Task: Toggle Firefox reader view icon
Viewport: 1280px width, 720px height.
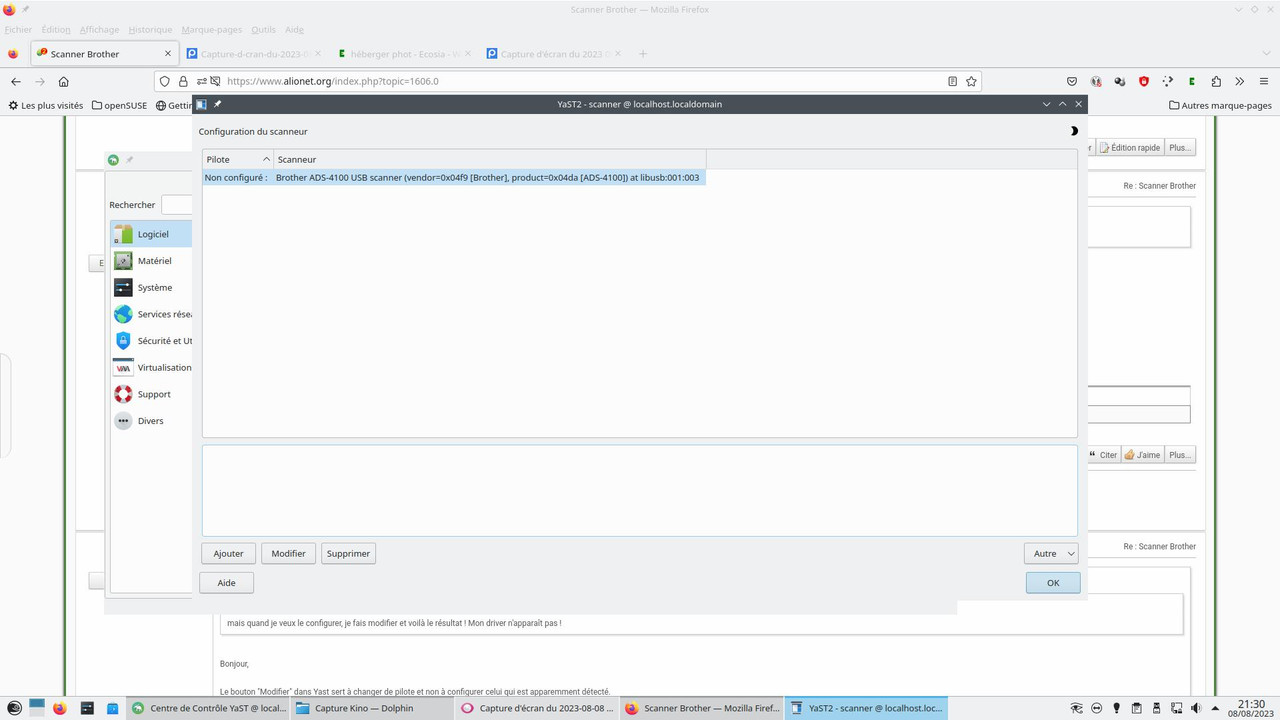Action: click(x=952, y=81)
